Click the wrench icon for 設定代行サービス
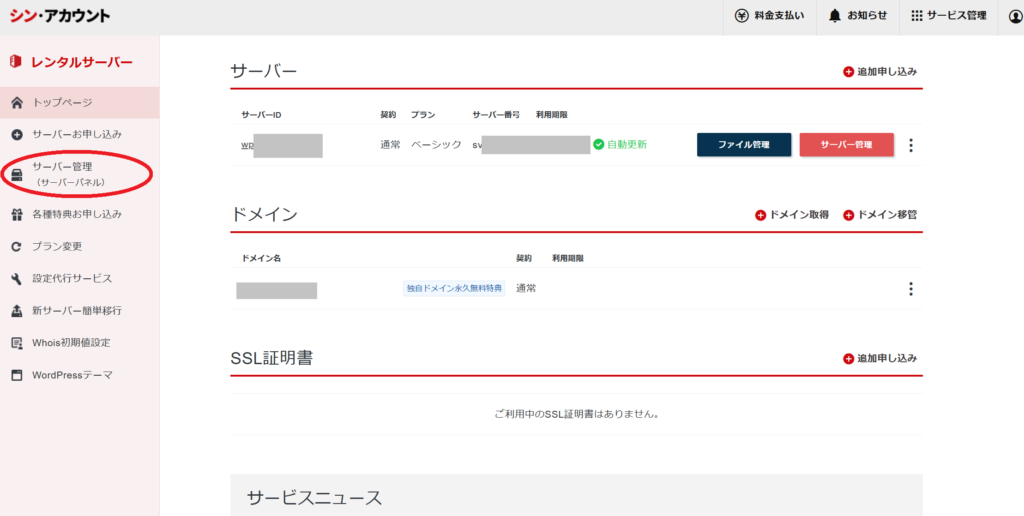The image size is (1024, 516). pos(16,279)
